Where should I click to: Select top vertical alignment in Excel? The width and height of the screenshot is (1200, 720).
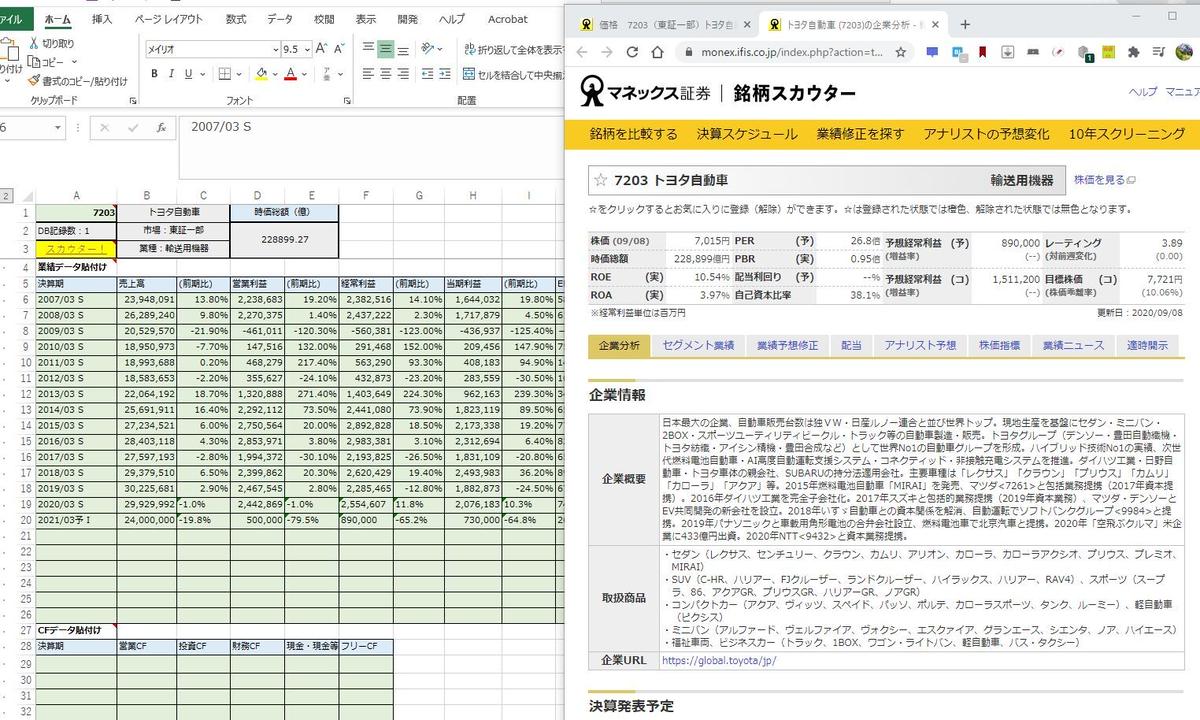click(x=368, y=48)
